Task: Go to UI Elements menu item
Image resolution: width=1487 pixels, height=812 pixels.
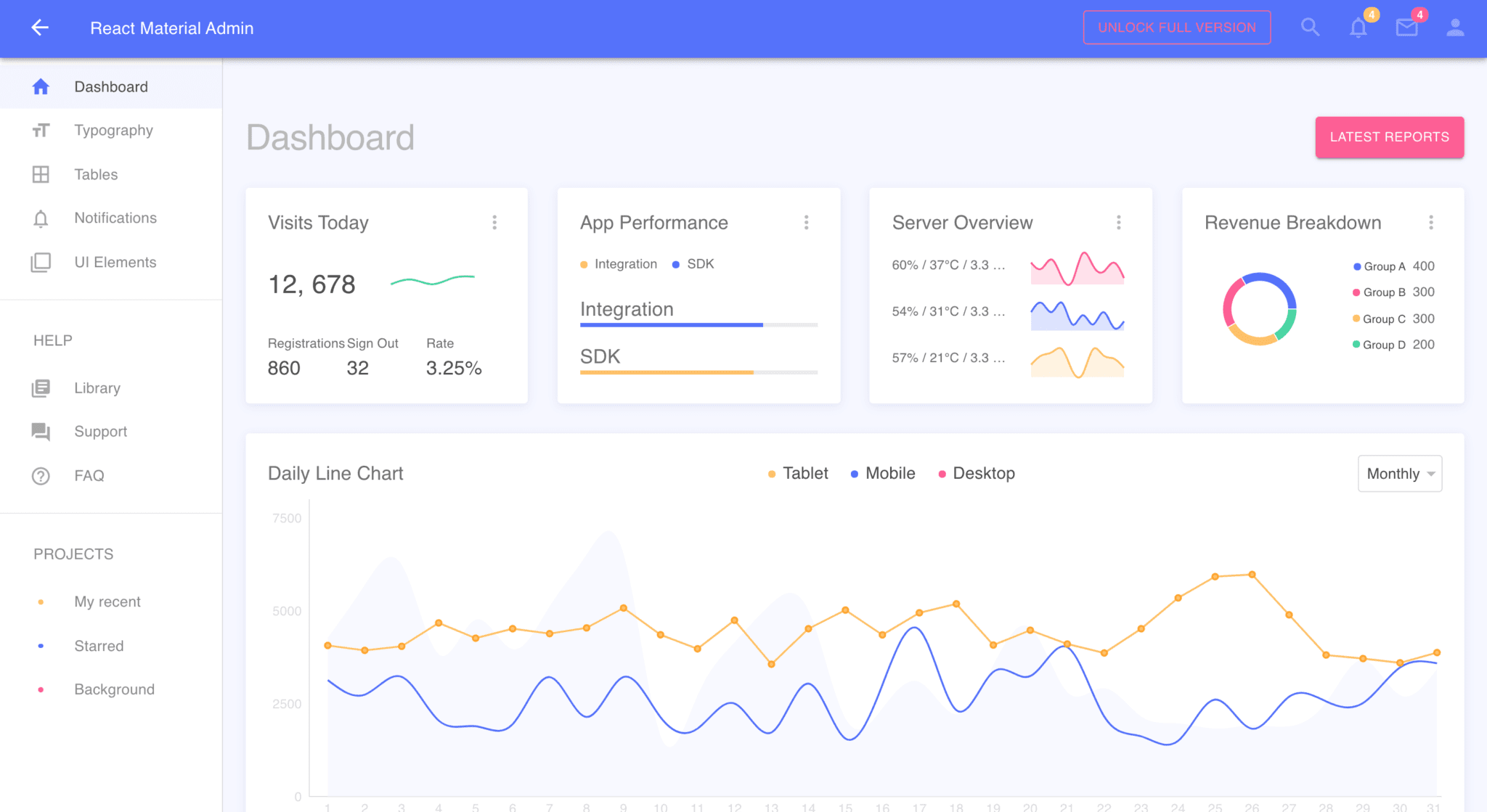Action: pos(111,262)
